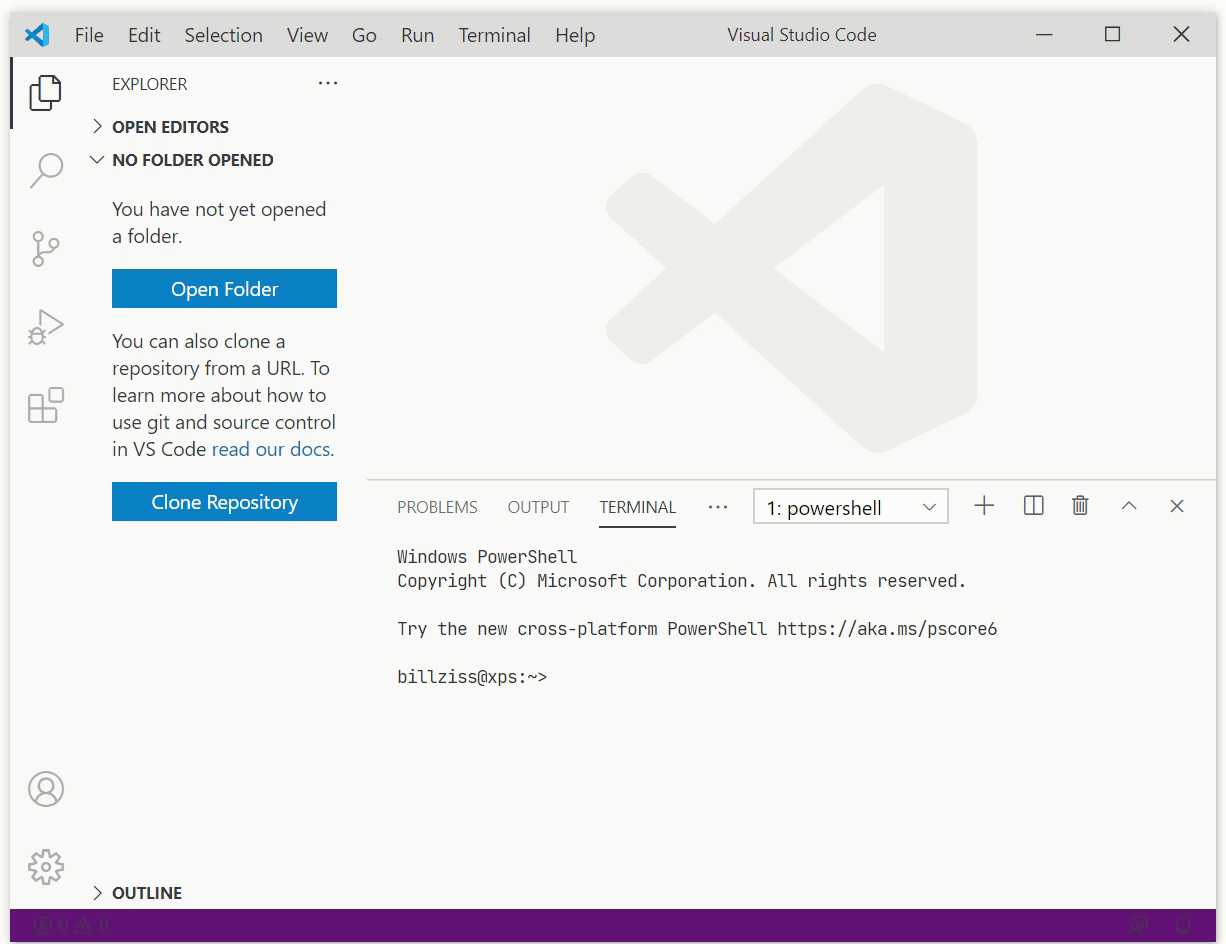This screenshot has width=1226, height=944.
Task: Create a new terminal with plus icon
Action: tap(984, 506)
